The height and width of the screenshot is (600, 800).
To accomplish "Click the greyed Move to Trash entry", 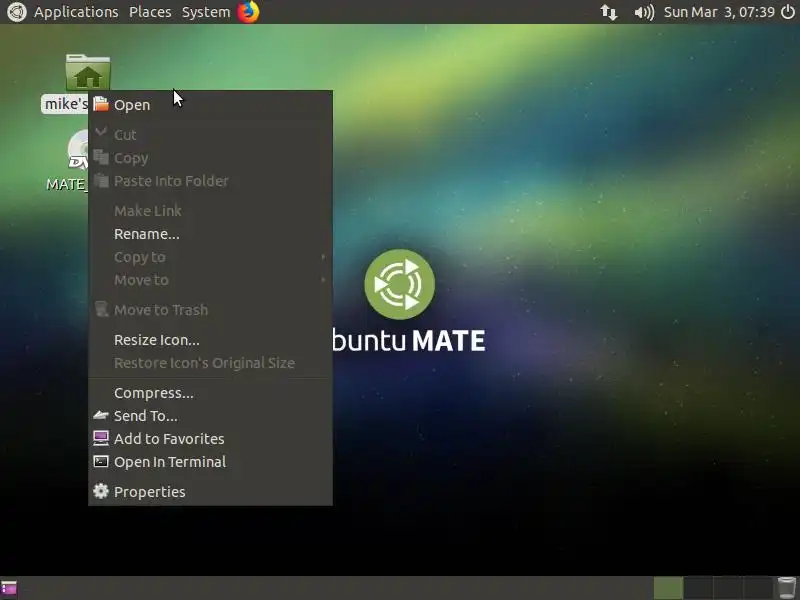I will 210,310.
